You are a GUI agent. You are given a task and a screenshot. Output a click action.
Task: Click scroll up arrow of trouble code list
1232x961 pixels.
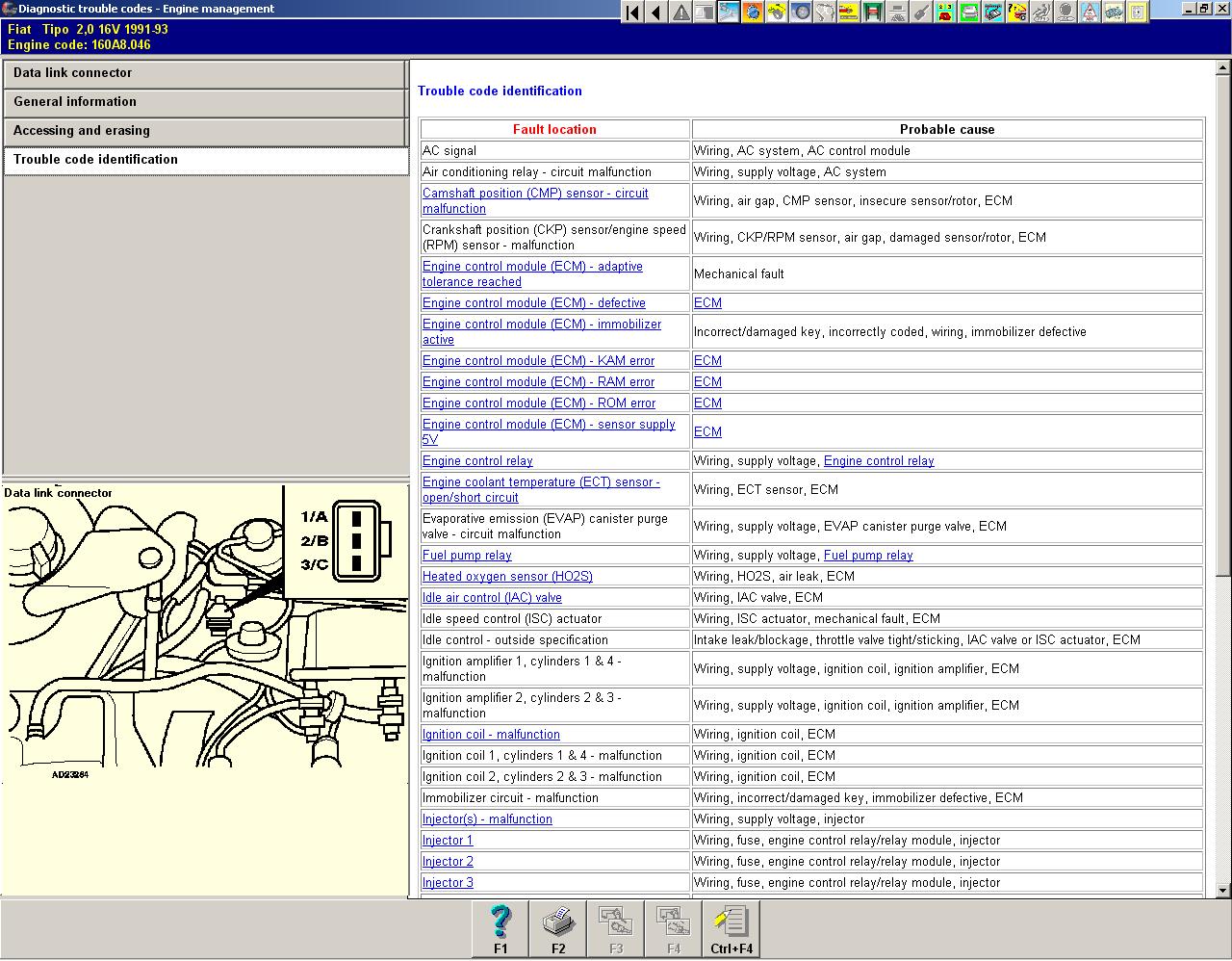pos(1223,68)
